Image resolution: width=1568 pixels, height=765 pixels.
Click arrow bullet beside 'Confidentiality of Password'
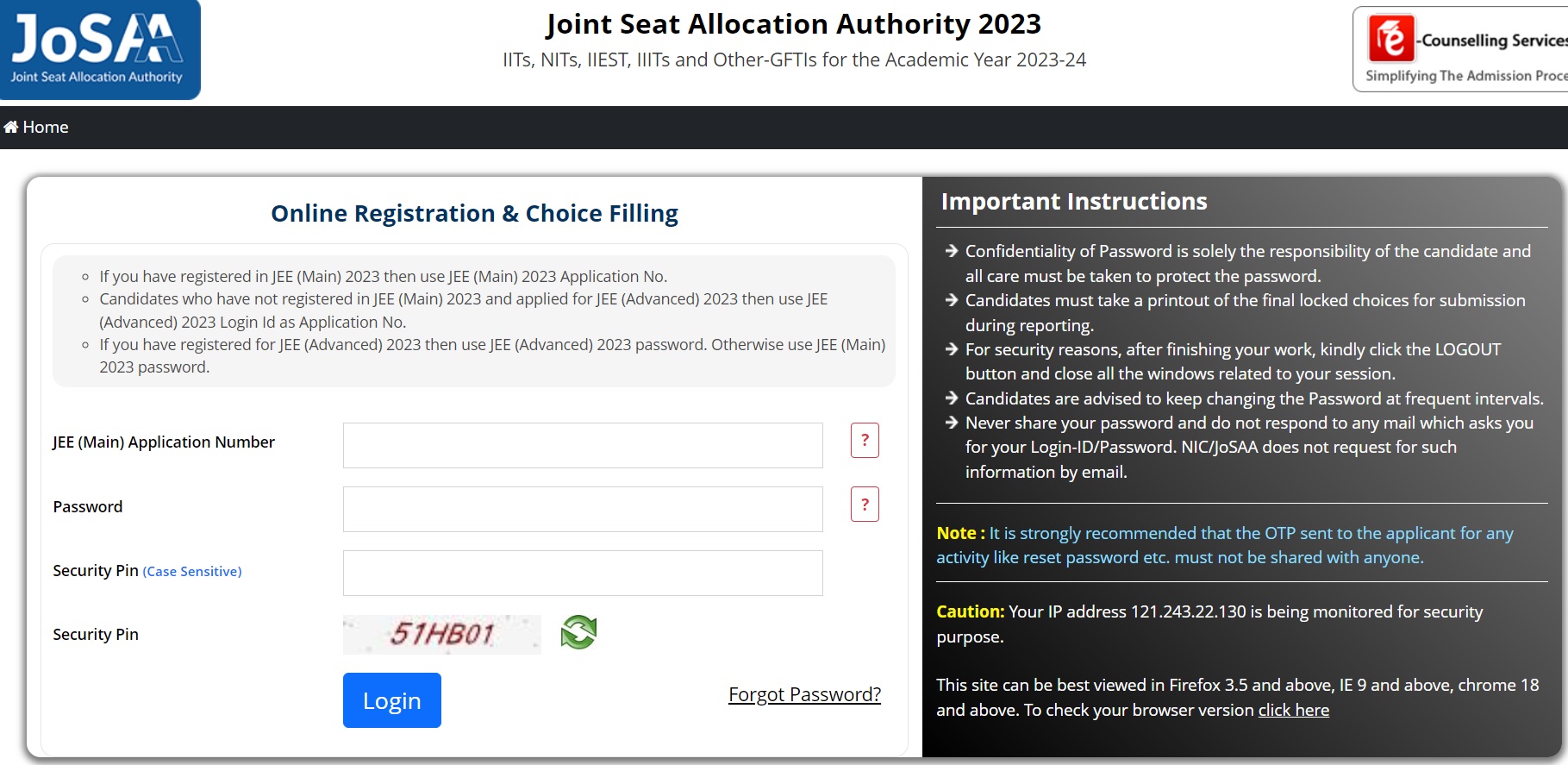click(952, 251)
